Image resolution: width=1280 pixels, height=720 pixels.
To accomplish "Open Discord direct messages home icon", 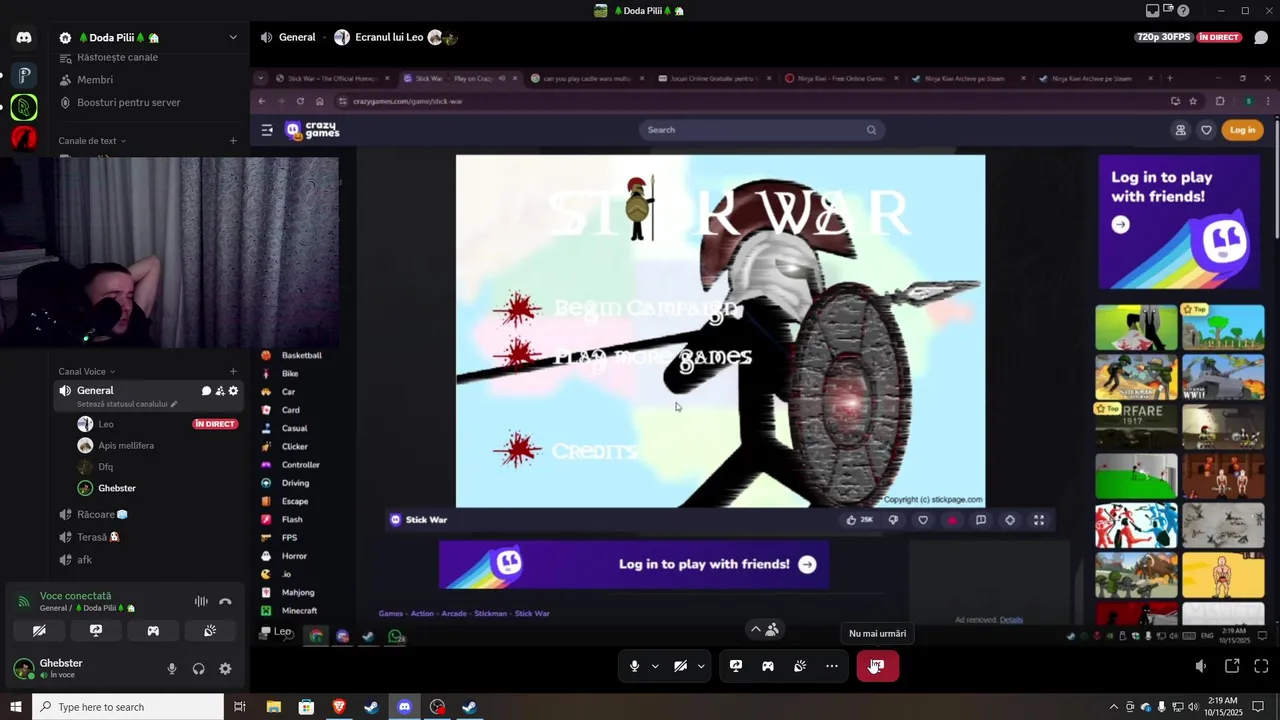I will [x=24, y=37].
